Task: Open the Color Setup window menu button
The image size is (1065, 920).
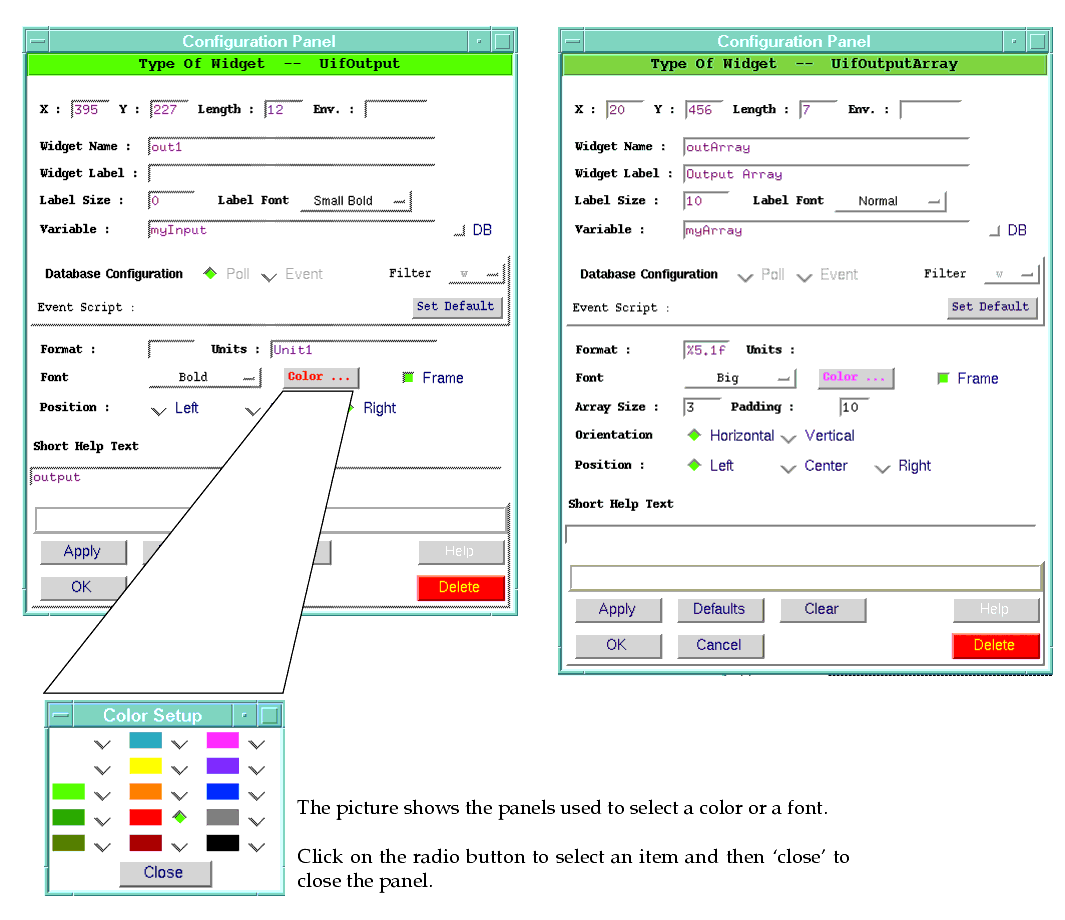Action: (61, 715)
